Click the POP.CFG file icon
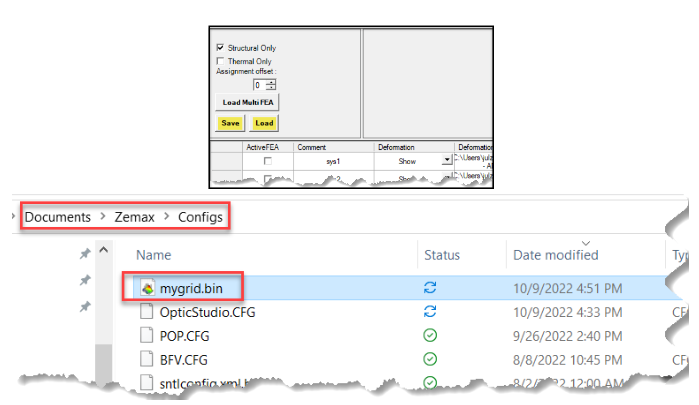699x405 pixels. click(x=147, y=334)
